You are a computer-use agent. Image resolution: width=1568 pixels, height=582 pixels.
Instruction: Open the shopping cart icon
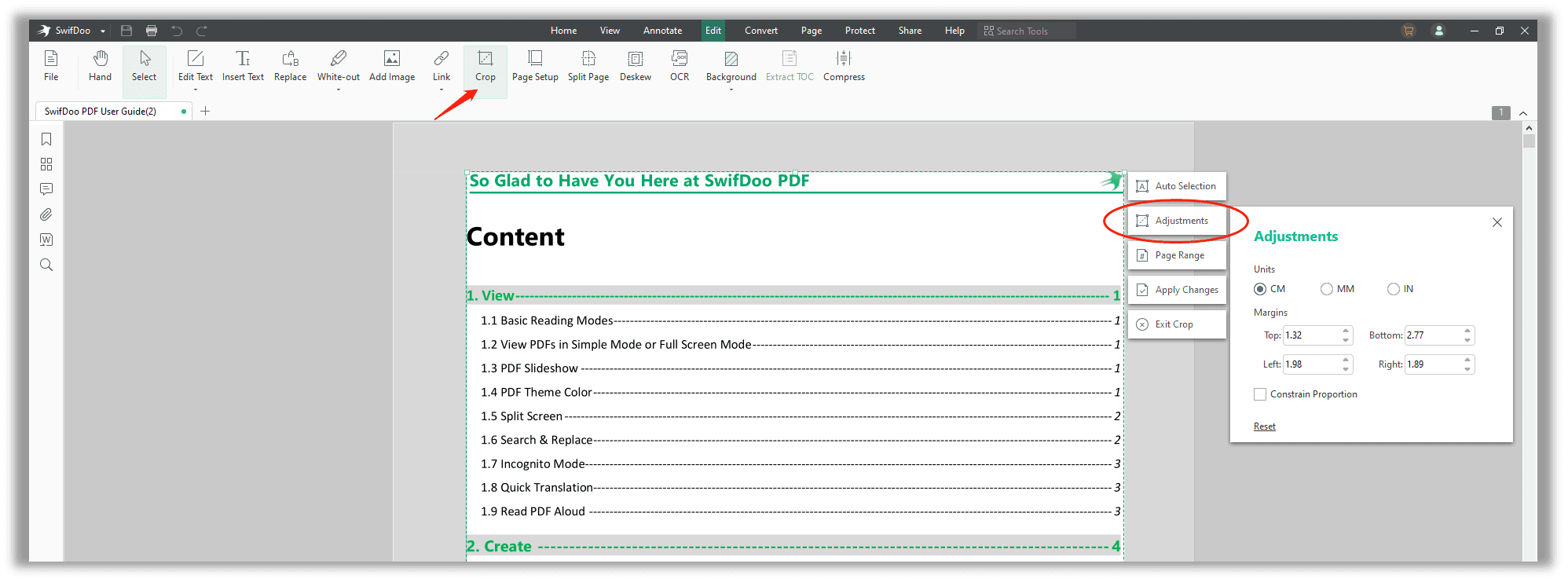[1409, 31]
